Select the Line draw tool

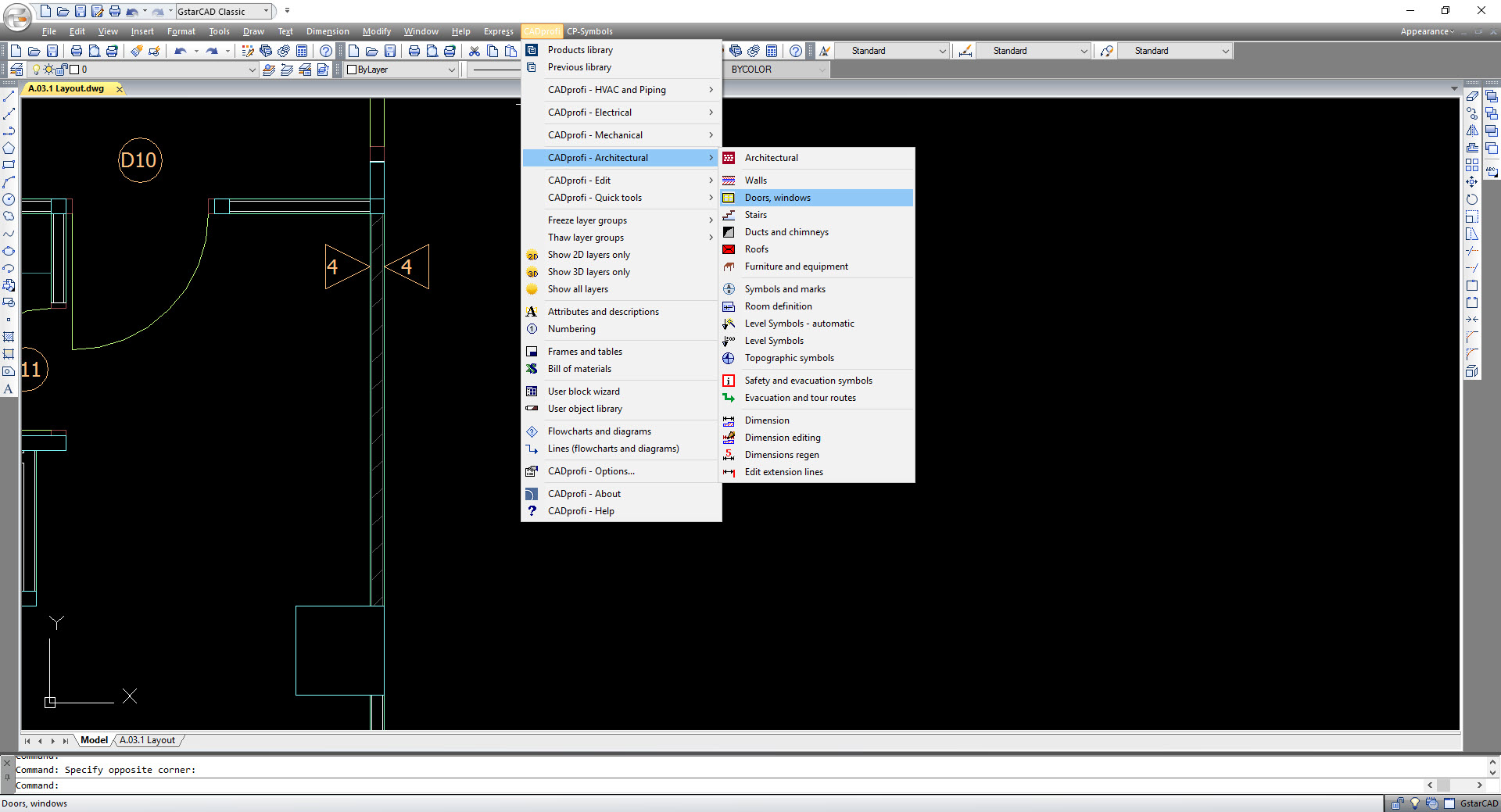(9, 97)
